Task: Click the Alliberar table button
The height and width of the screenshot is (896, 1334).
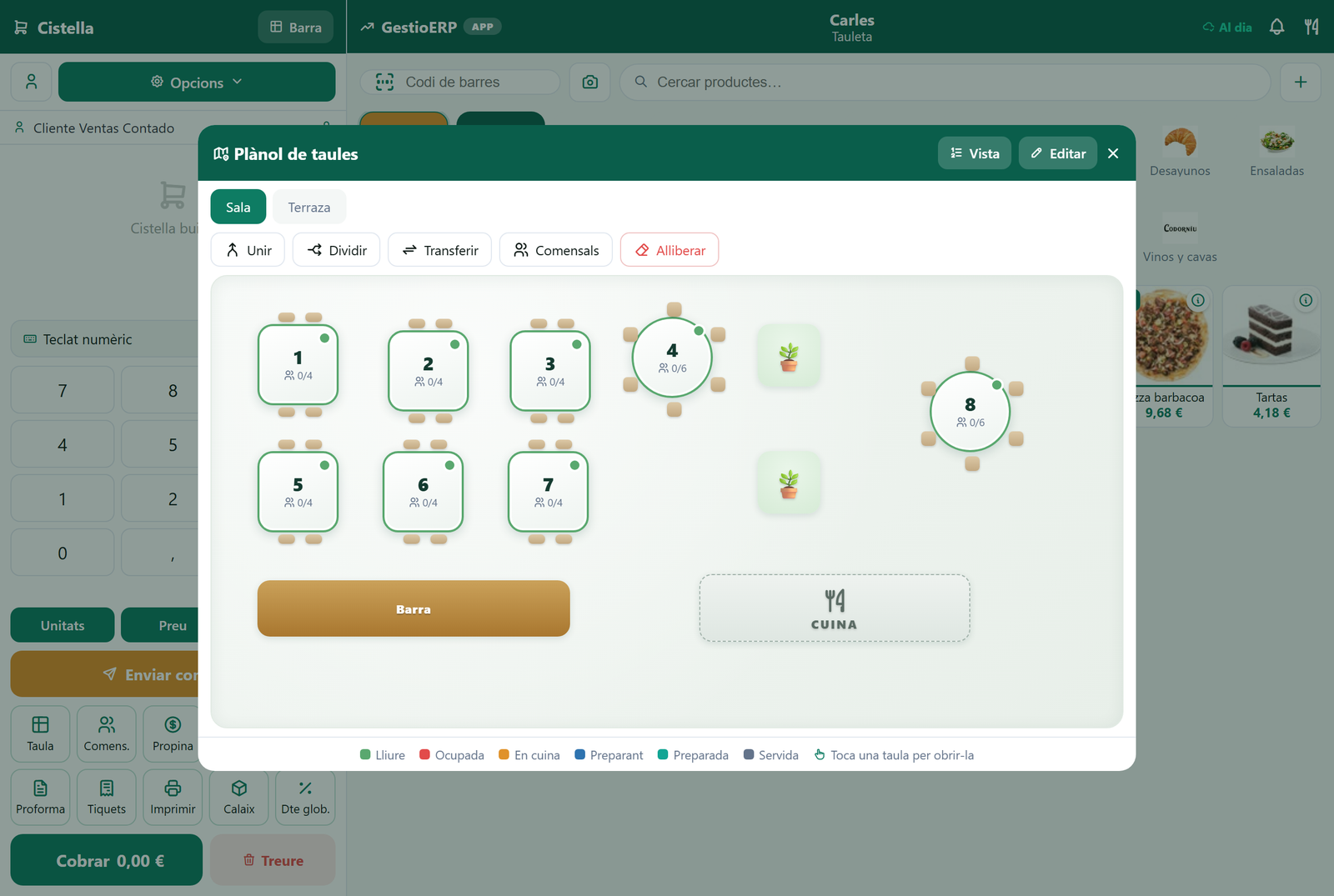Action: [670, 250]
